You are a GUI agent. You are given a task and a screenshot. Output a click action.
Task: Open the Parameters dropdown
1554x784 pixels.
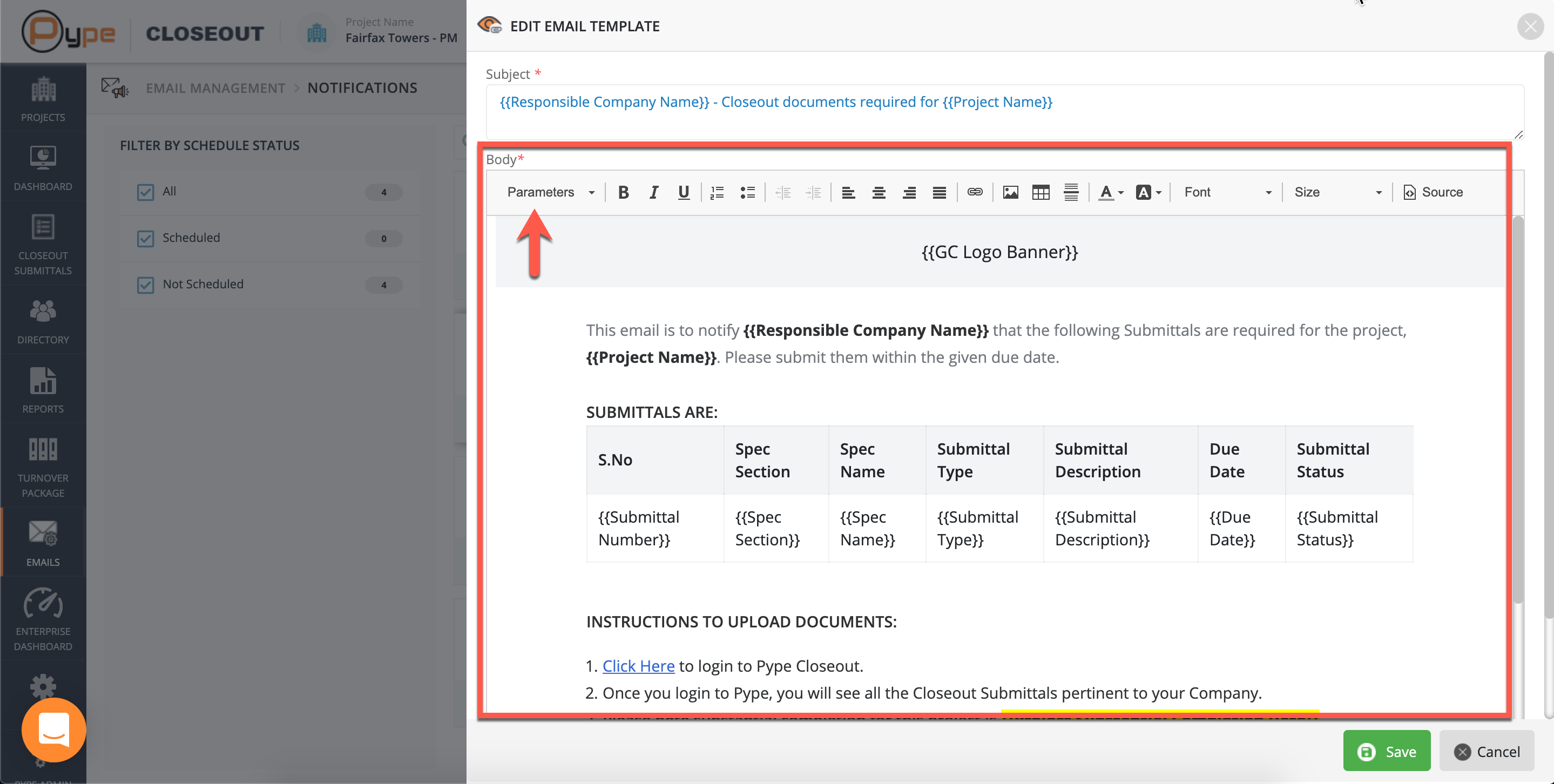(x=550, y=192)
